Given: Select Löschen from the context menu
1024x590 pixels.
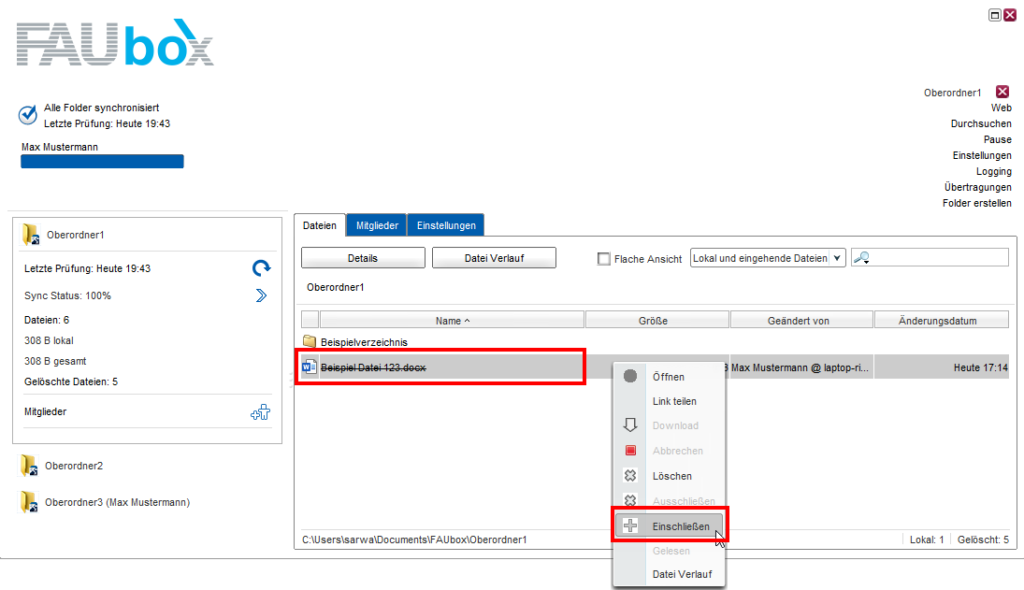Looking at the screenshot, I should pyautogui.click(x=671, y=476).
